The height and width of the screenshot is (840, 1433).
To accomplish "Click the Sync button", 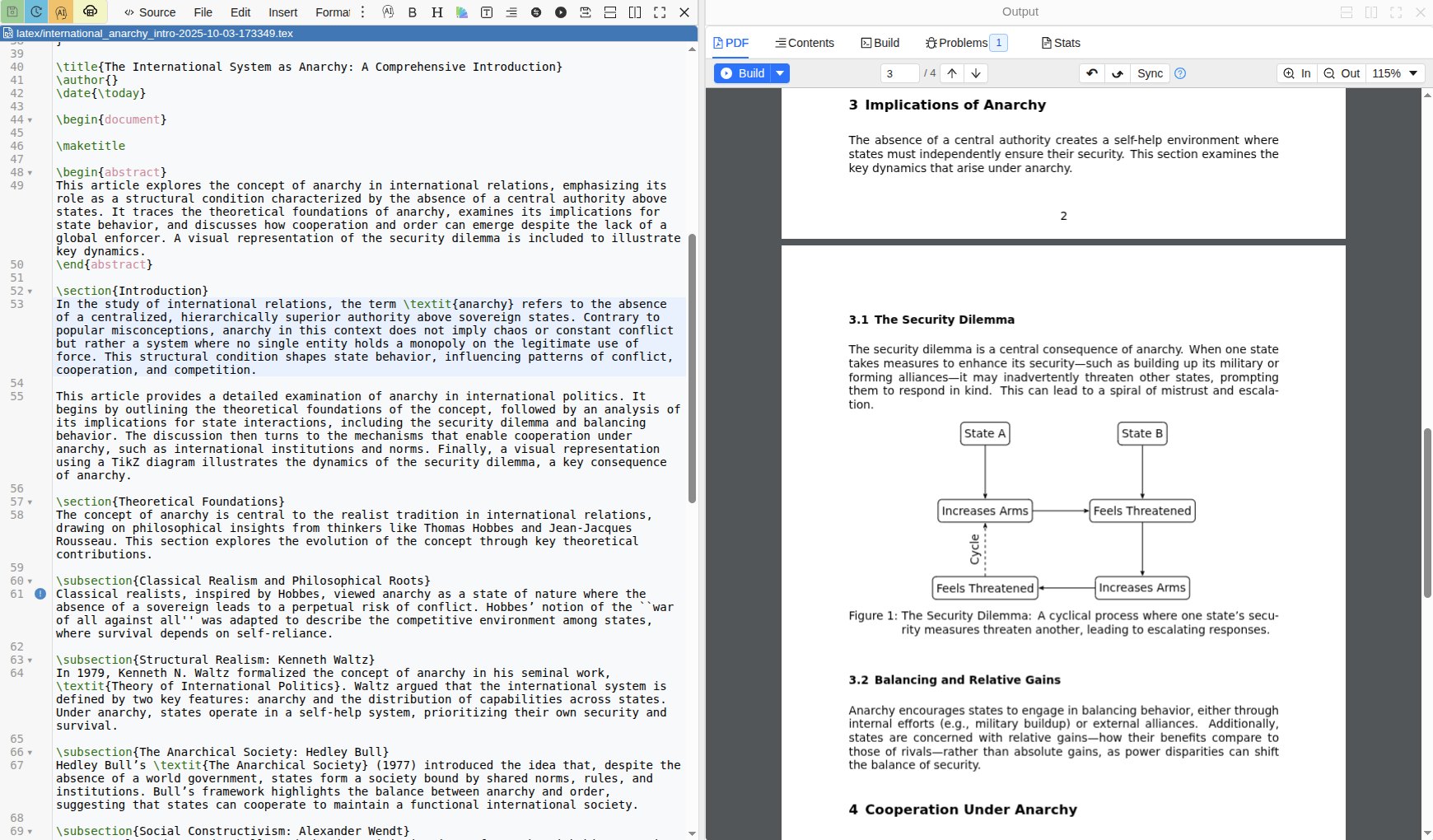I will [1149, 73].
